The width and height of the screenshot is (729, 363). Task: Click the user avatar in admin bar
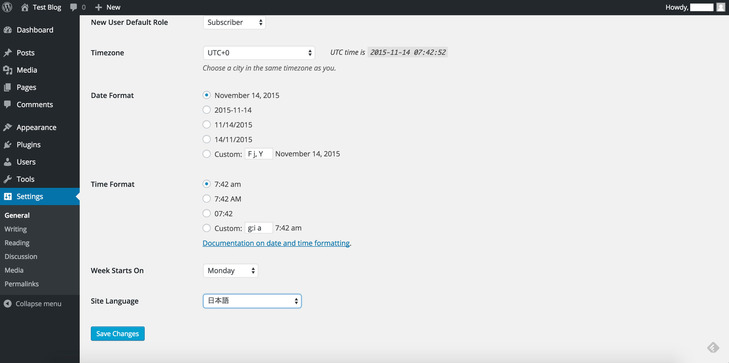720,7
